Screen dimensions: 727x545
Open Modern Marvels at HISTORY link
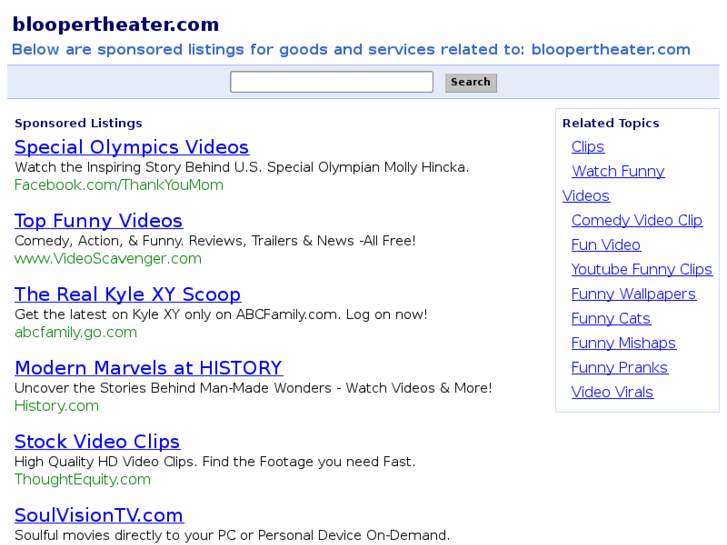[148, 368]
